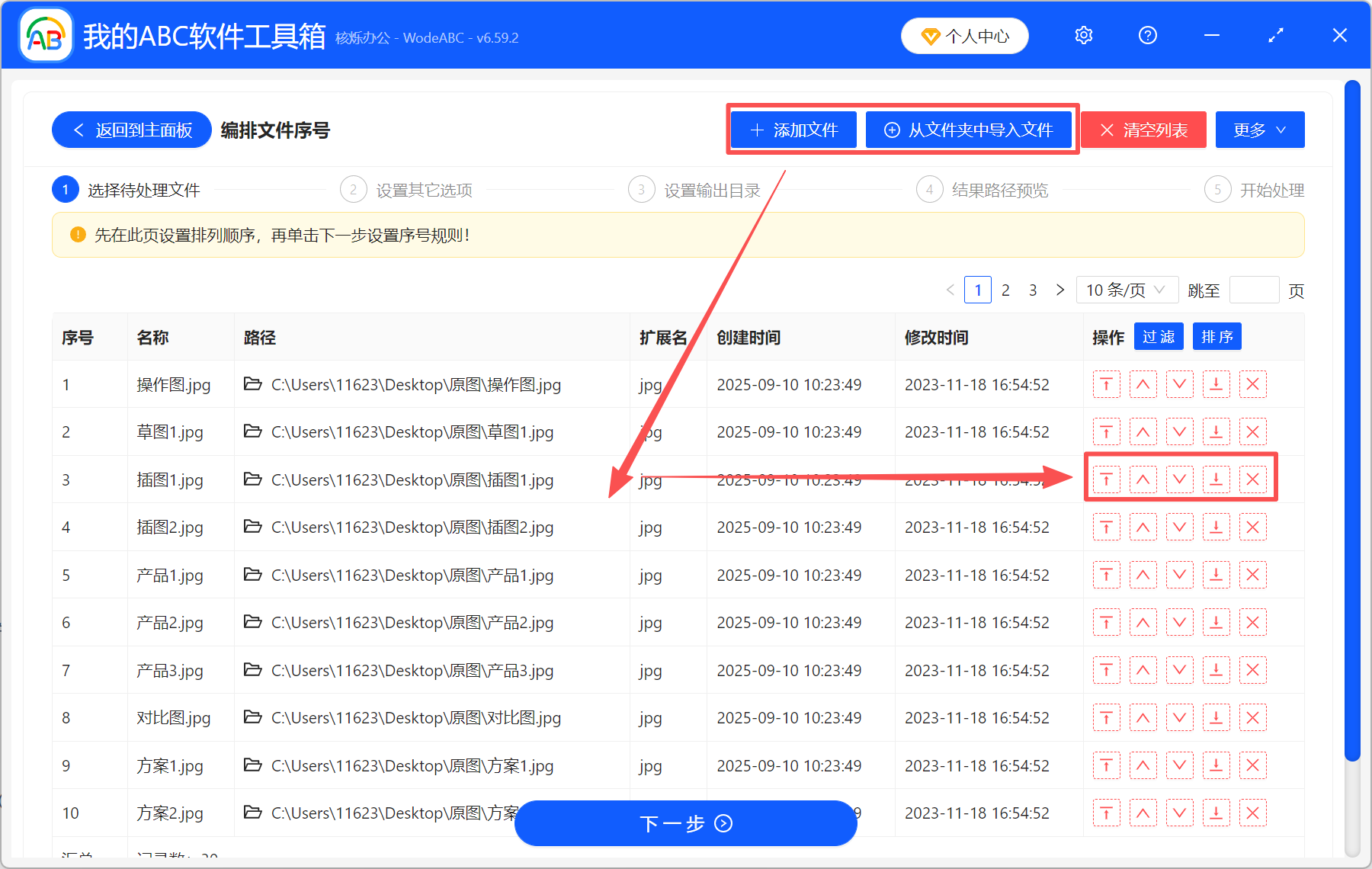Move 插图1.jpg down one position
This screenshot has height=869, width=1372.
[1179, 479]
